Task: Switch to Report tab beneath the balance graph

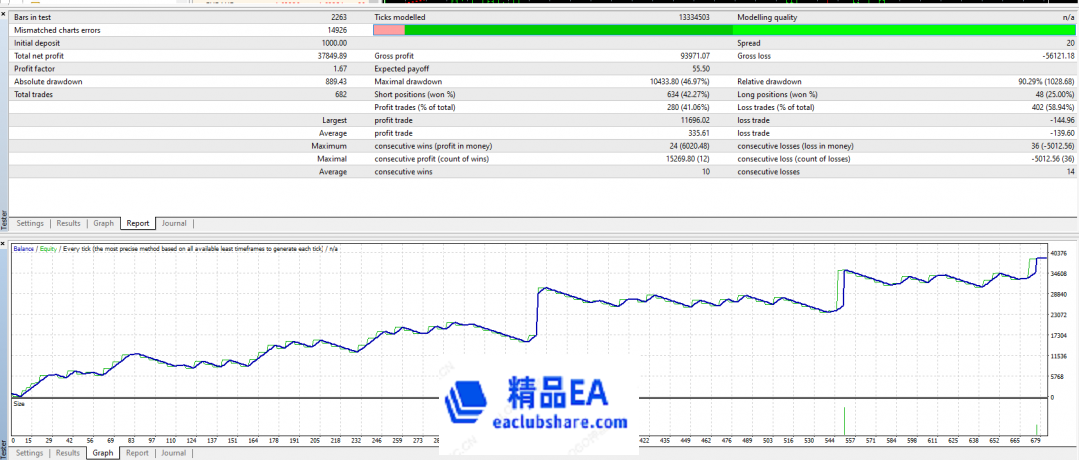Action: pyautogui.click(x=138, y=453)
